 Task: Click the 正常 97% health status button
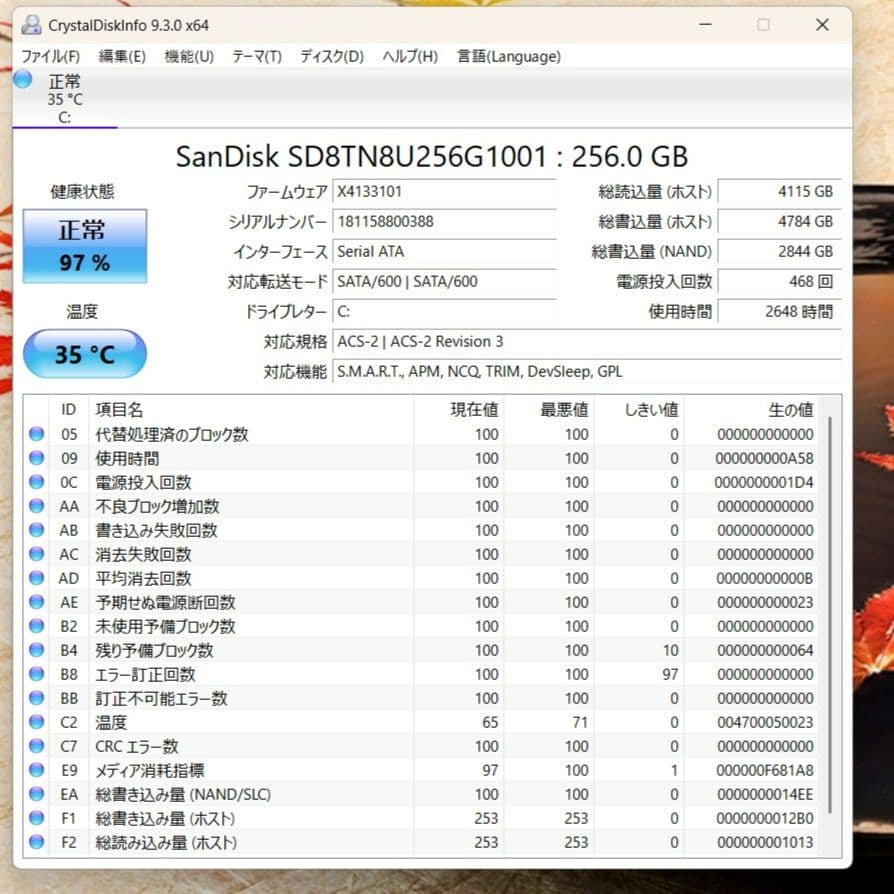point(84,246)
